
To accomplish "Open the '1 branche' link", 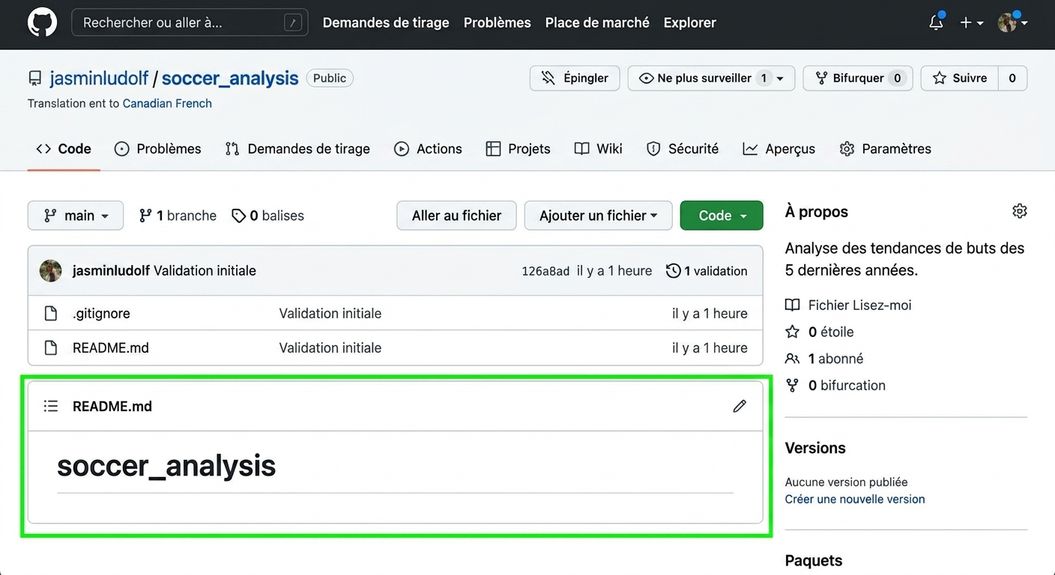I will tap(178, 215).
